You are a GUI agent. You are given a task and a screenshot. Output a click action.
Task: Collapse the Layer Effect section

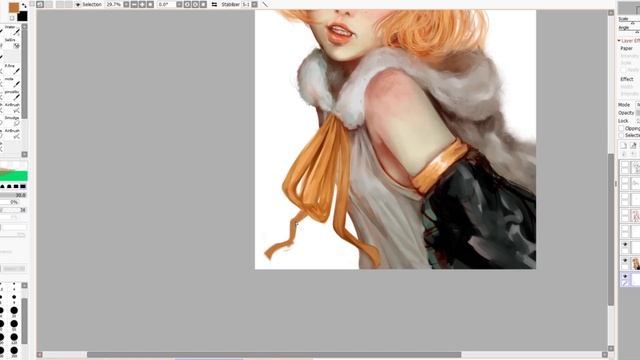pyautogui.click(x=619, y=41)
